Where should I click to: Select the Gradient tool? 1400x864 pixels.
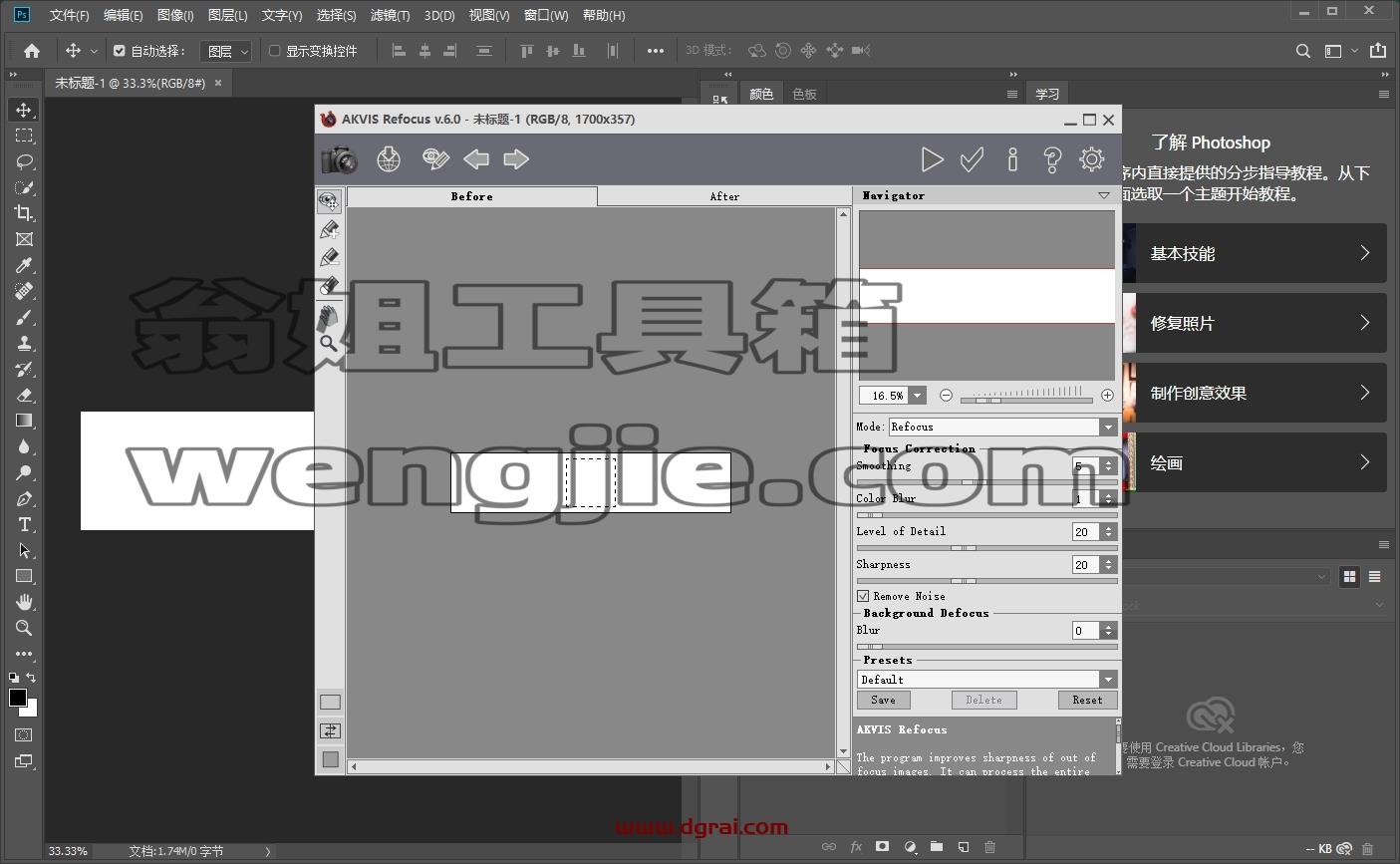point(24,421)
